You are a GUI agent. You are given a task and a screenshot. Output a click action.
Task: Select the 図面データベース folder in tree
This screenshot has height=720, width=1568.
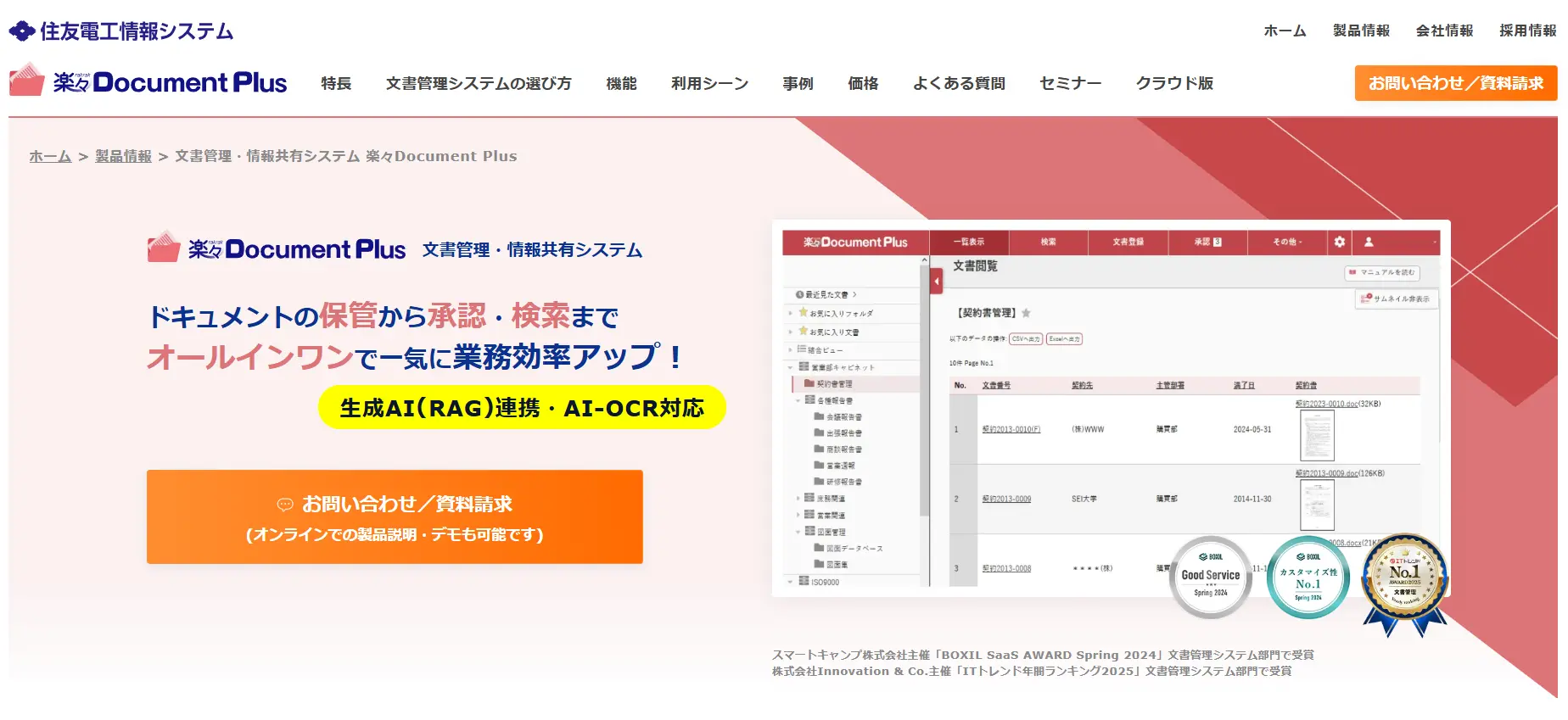848,548
